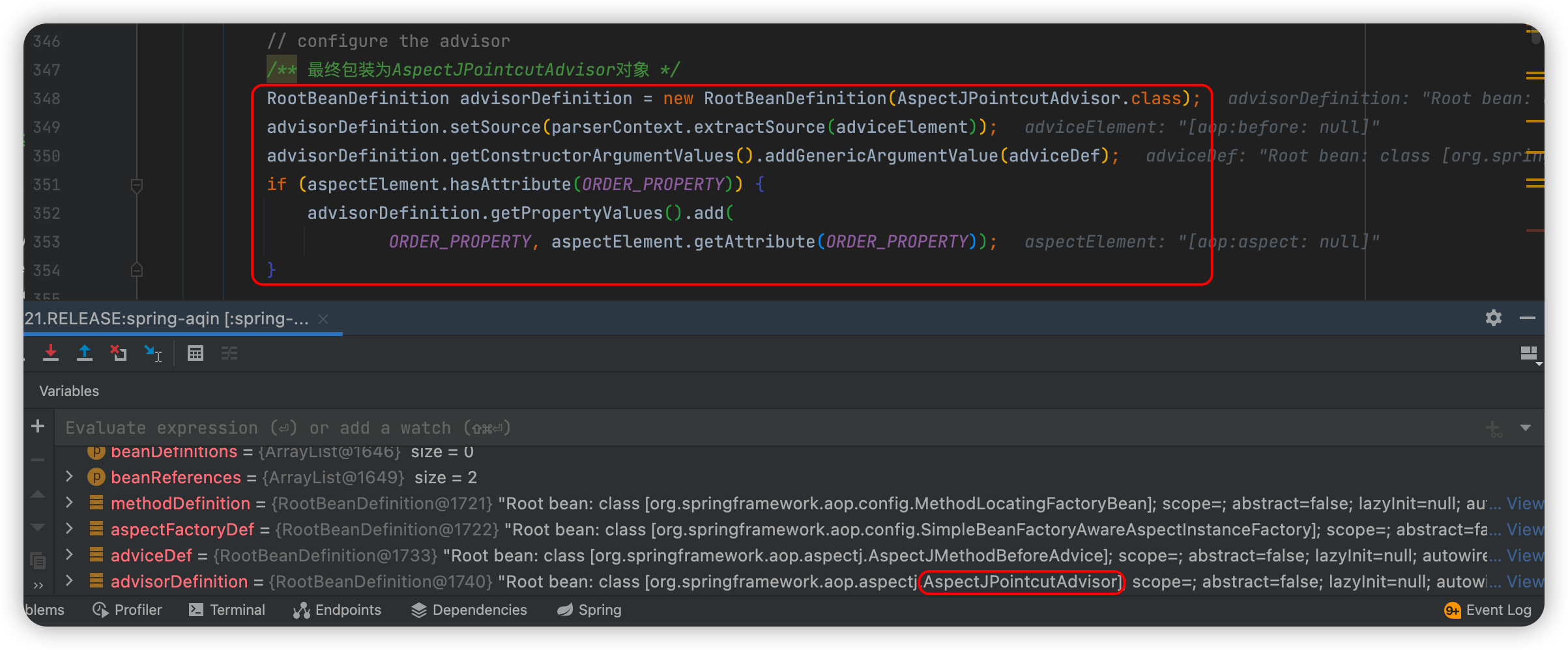This screenshot has width=1568, height=650.
Task: Click the Step Into red arrow icon
Action: (x=51, y=353)
